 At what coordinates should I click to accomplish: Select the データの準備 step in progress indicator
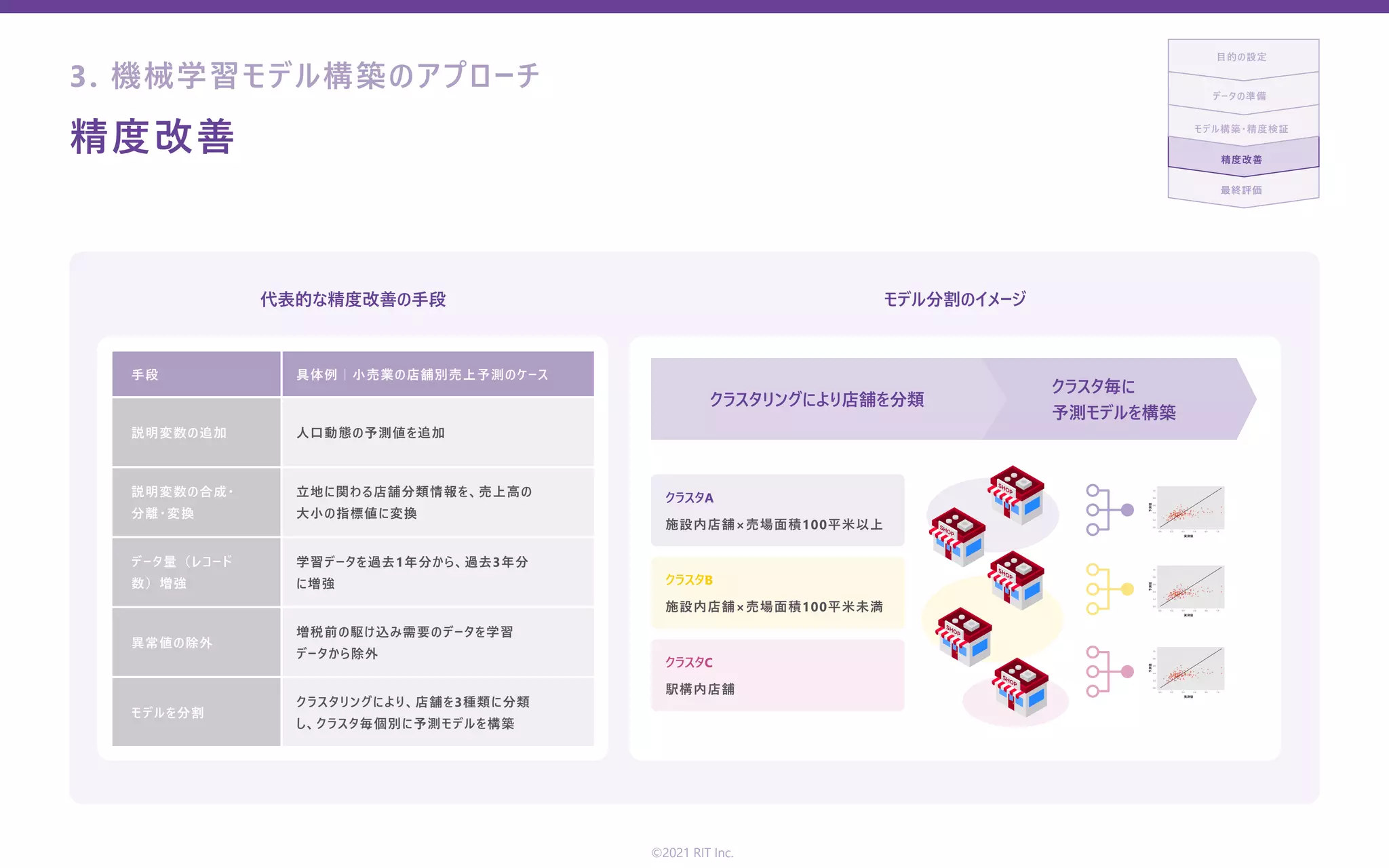1243,96
